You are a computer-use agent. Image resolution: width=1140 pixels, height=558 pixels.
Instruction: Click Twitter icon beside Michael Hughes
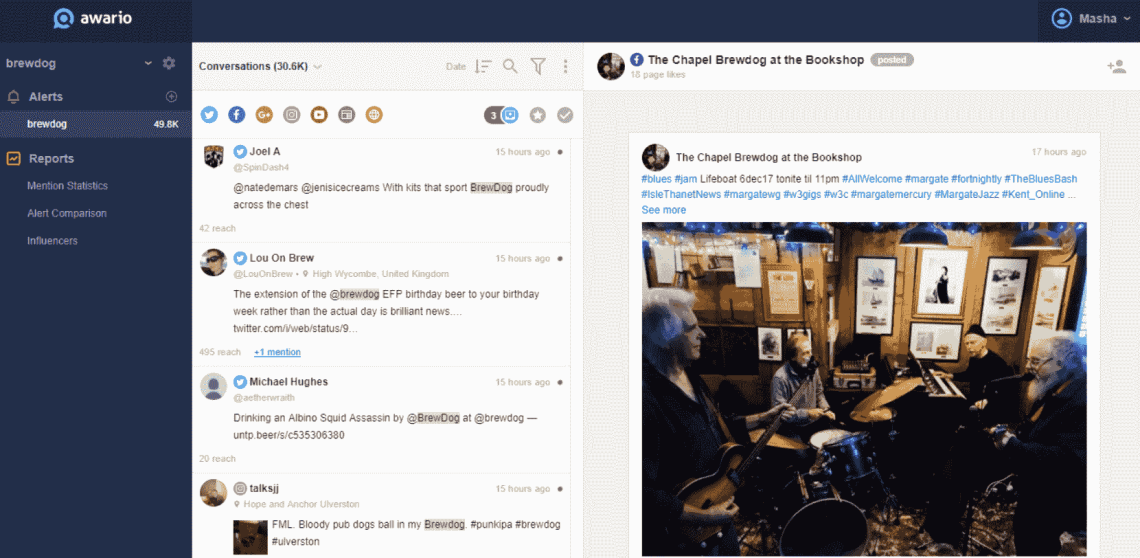pyautogui.click(x=240, y=381)
